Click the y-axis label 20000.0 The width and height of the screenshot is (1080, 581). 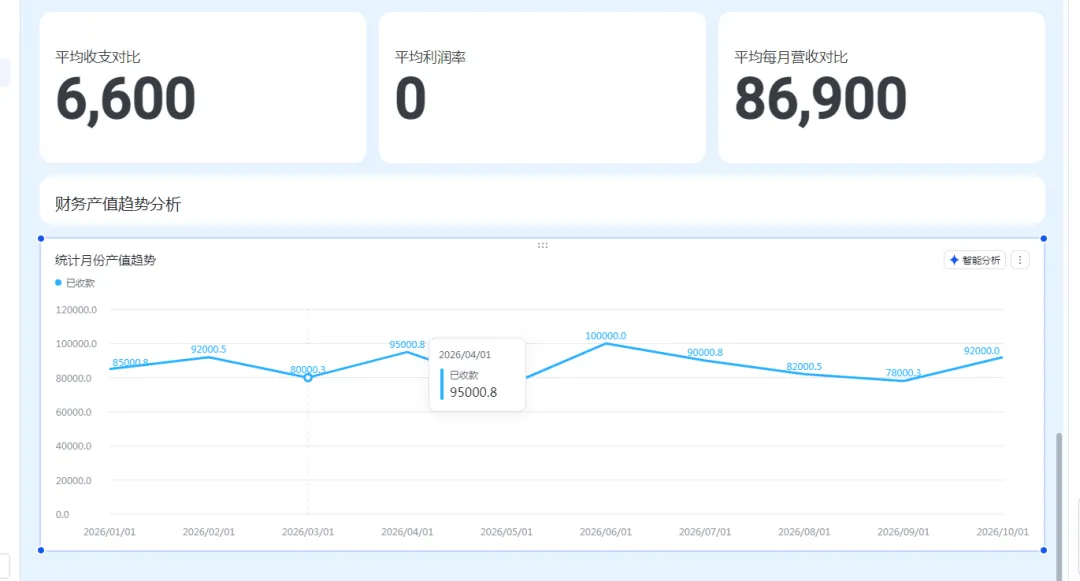(73, 480)
